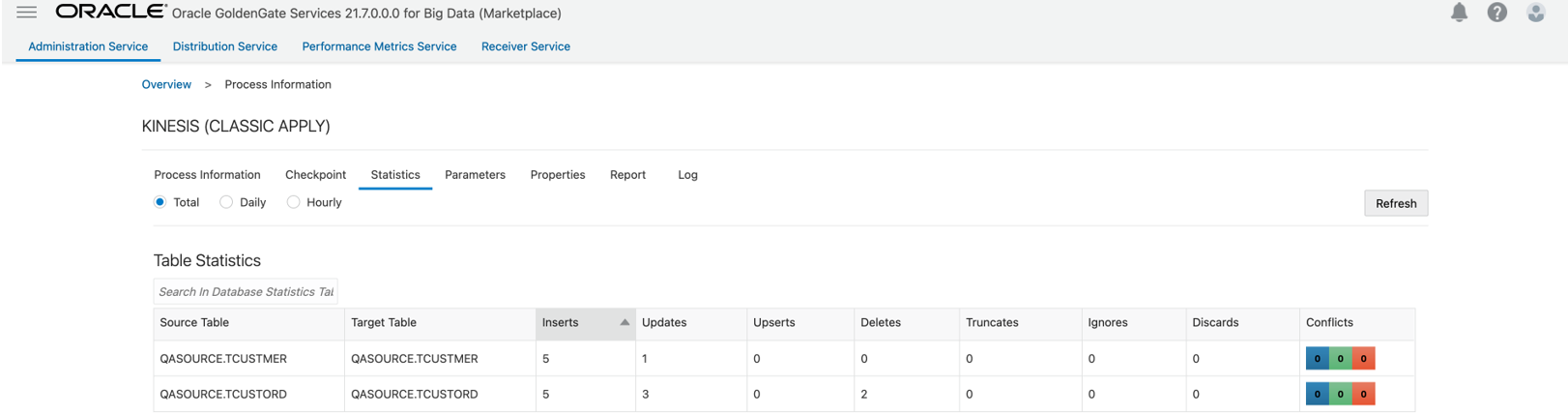Screen dimensions: 1568x414
Task: Click the Process Information breadcrumb text
Action: [277, 84]
